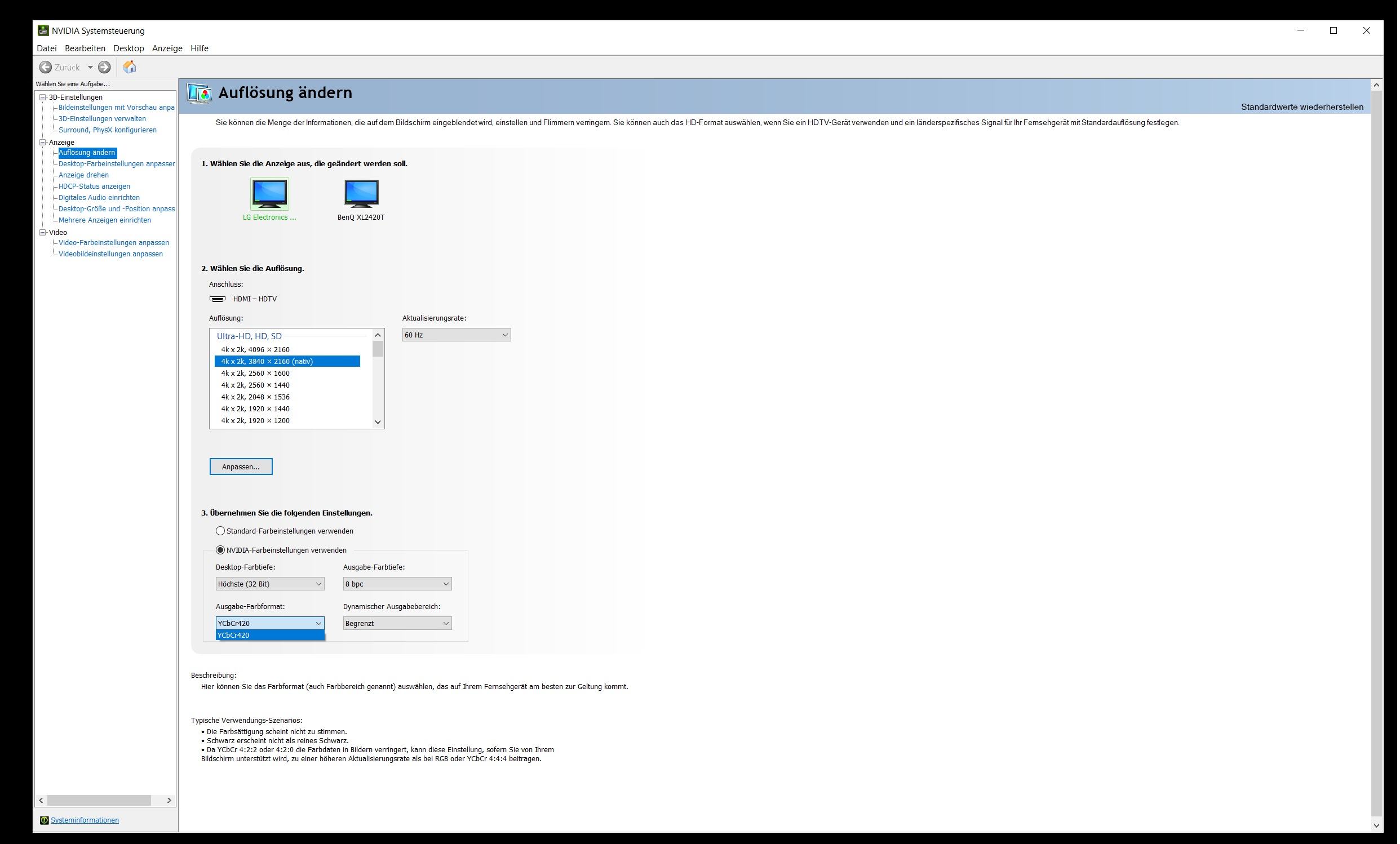The height and width of the screenshot is (844, 1400).
Task: Open the Hilfe menu
Action: coord(200,48)
